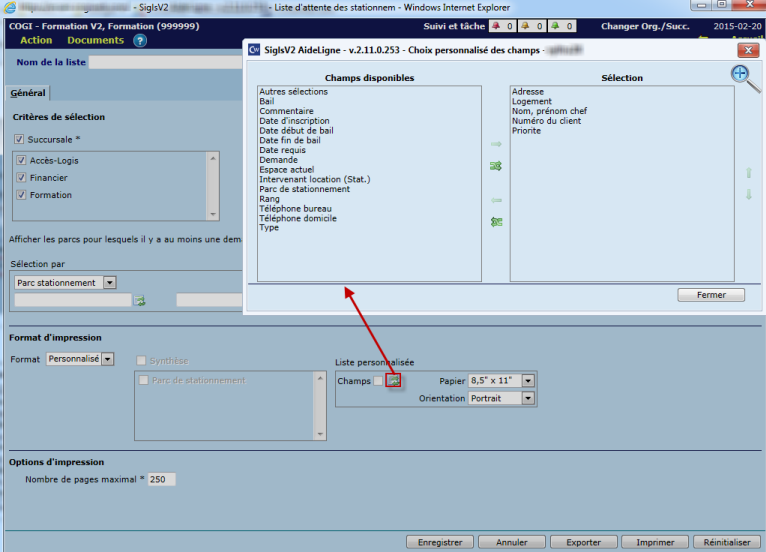Open the Papier size dropdown
The height and width of the screenshot is (552, 766).
(x=528, y=381)
